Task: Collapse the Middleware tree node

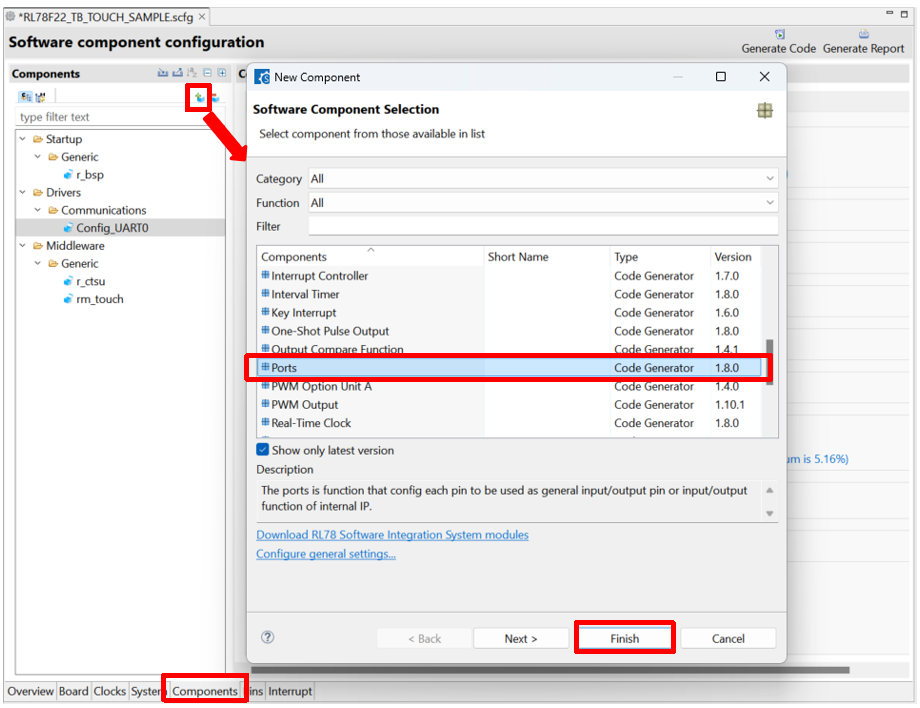Action: [x=23, y=246]
